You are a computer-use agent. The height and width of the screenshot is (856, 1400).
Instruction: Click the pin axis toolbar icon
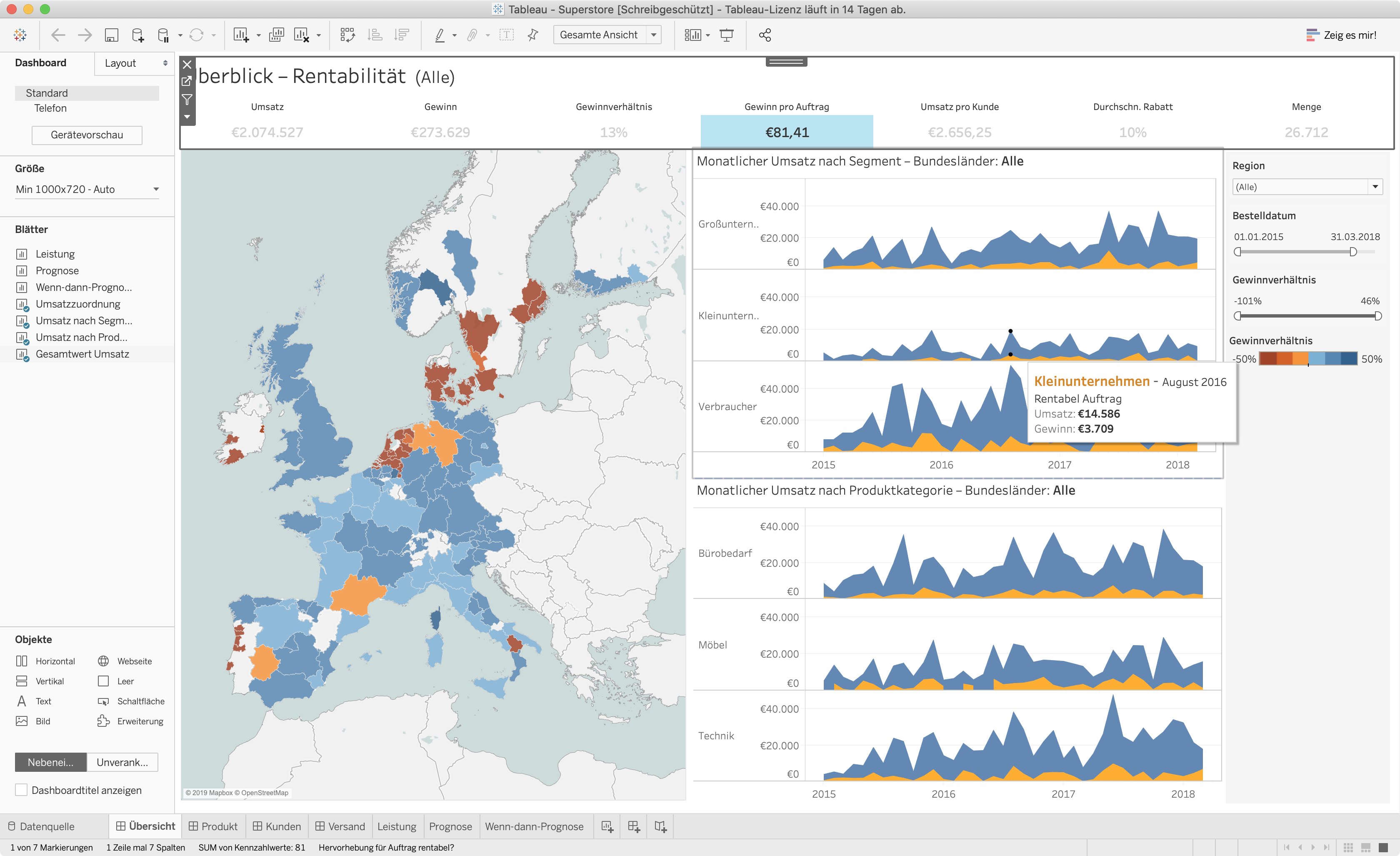coord(532,35)
